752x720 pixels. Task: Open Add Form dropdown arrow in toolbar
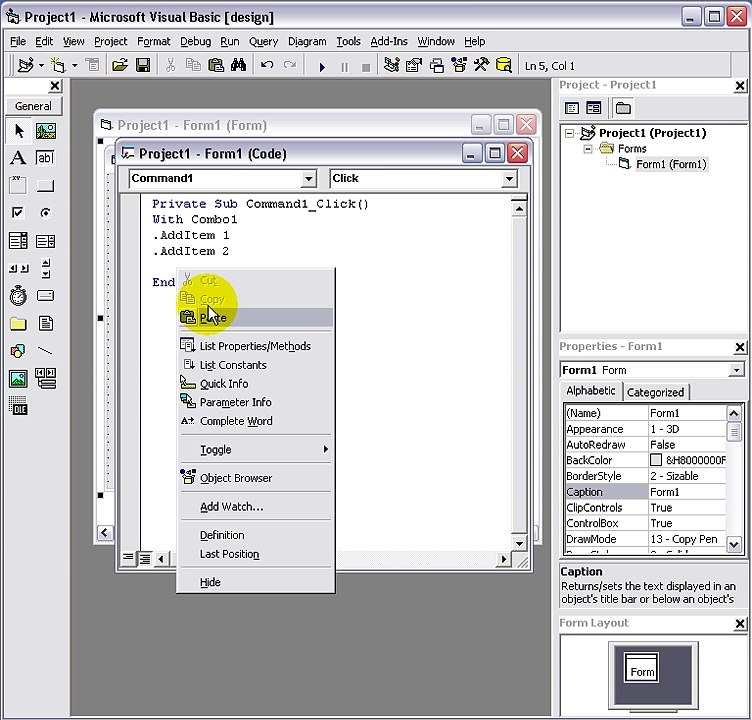point(75,65)
